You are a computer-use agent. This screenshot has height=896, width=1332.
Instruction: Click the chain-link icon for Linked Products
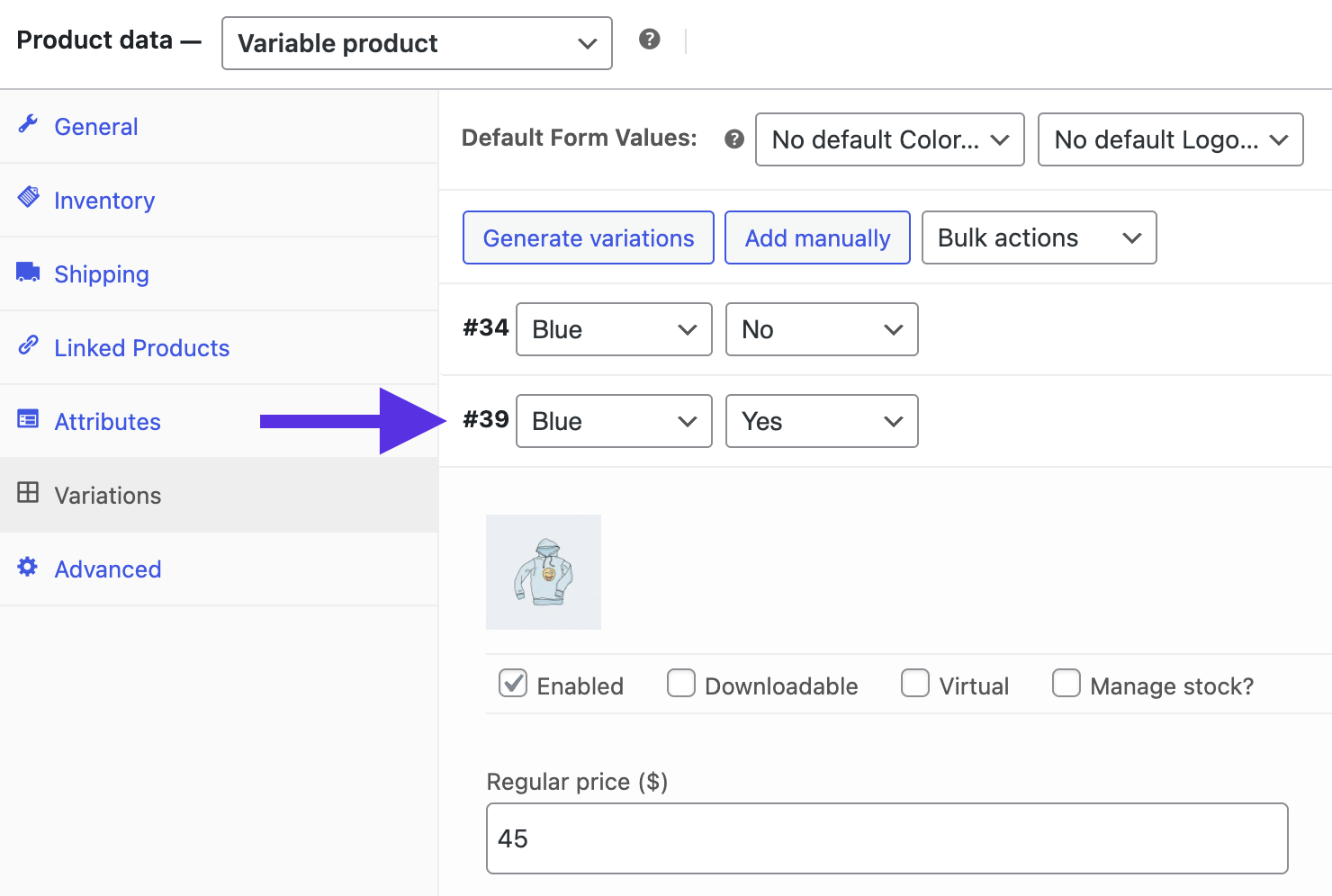click(28, 347)
